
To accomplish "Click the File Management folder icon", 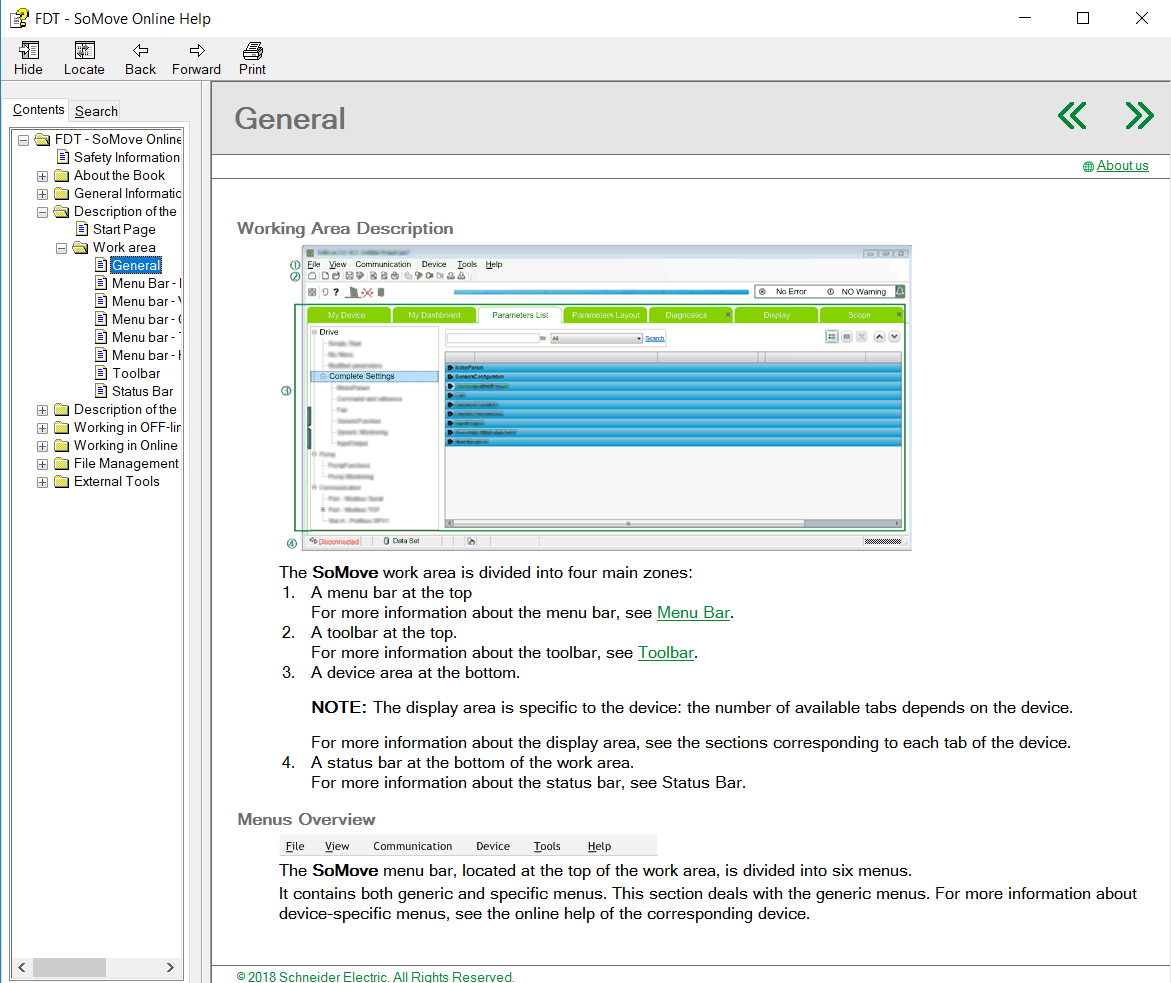I will 62,464.
